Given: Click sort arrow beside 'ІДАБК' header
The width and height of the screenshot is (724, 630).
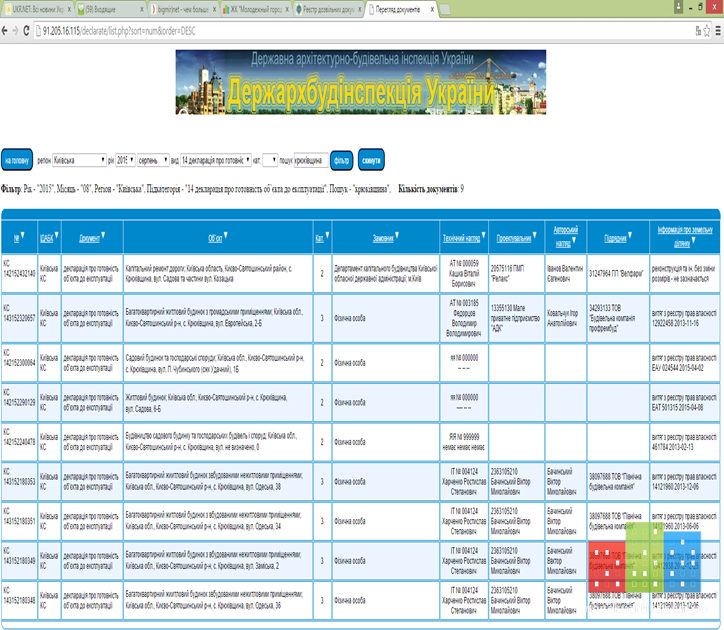Looking at the screenshot, I should (x=56, y=236).
